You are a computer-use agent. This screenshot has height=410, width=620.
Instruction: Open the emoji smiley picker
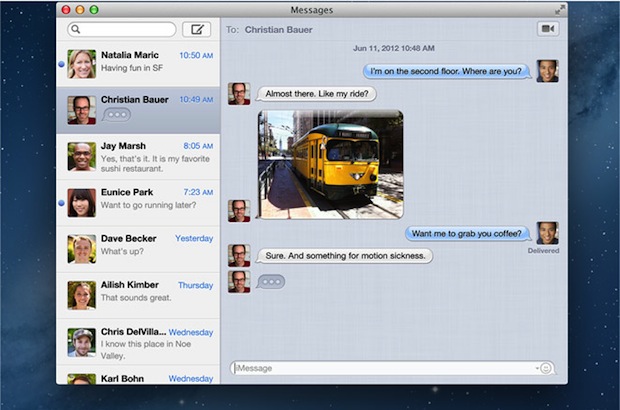[546, 368]
